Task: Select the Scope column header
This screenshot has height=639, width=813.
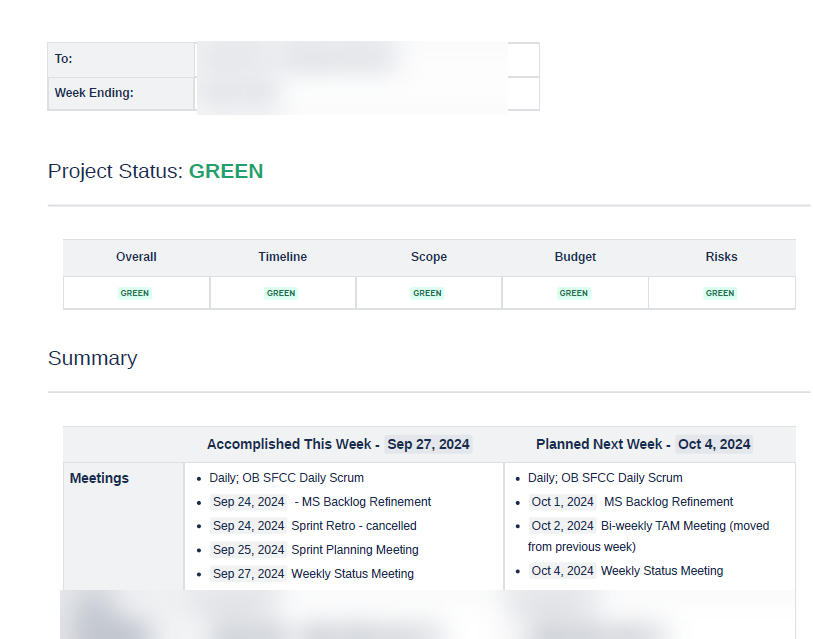Action: [x=429, y=257]
